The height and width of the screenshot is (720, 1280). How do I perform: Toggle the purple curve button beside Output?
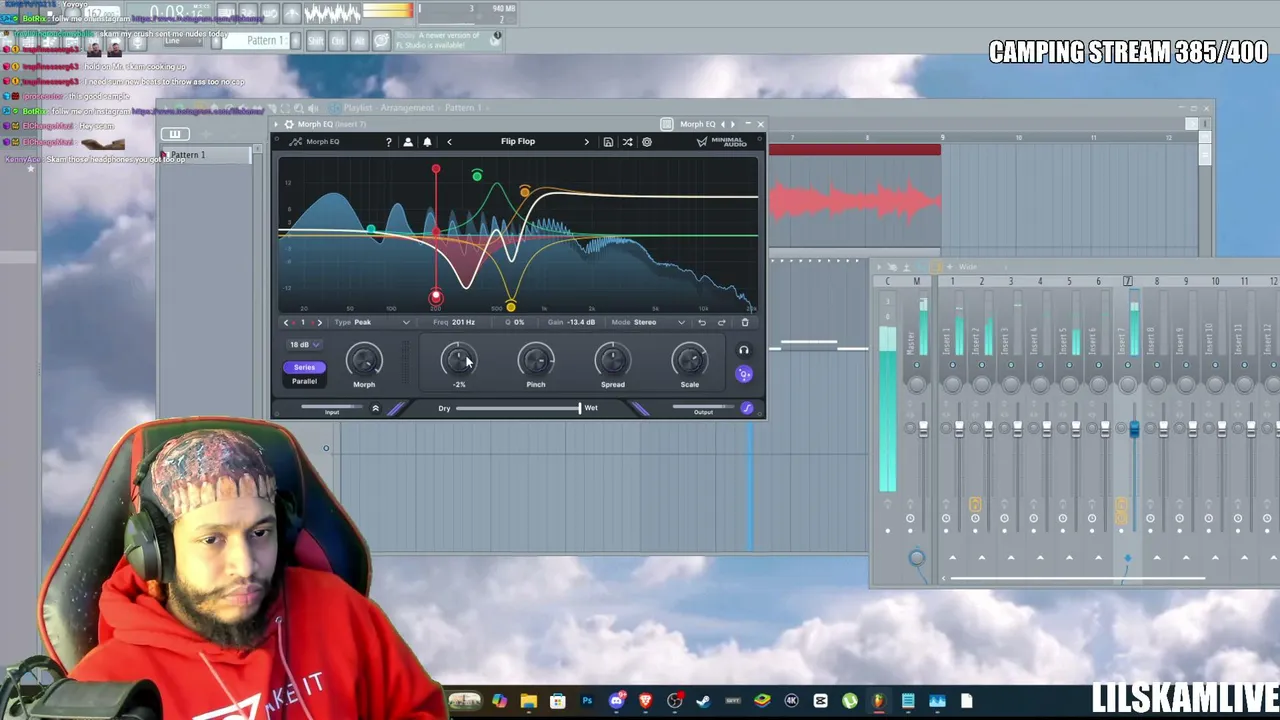pyautogui.click(x=746, y=408)
